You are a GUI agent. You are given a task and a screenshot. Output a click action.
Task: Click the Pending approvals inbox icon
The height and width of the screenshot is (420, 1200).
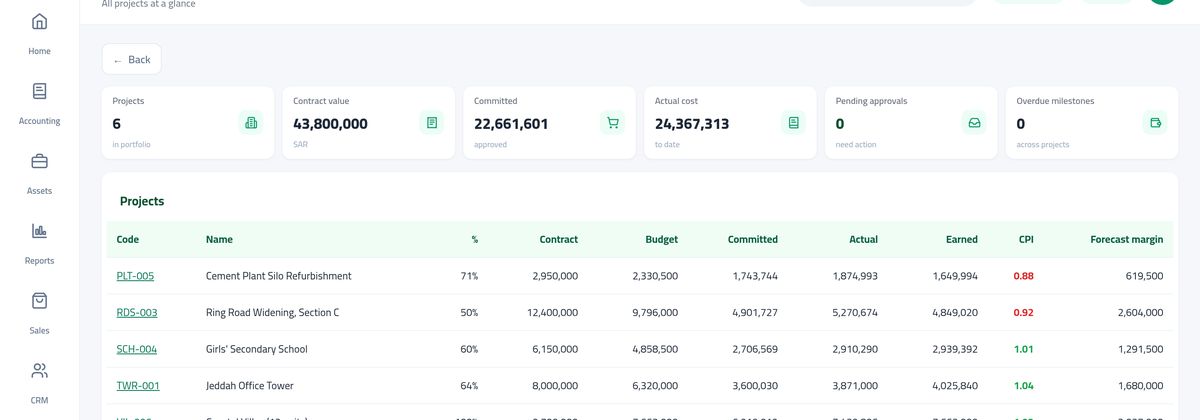click(974, 123)
